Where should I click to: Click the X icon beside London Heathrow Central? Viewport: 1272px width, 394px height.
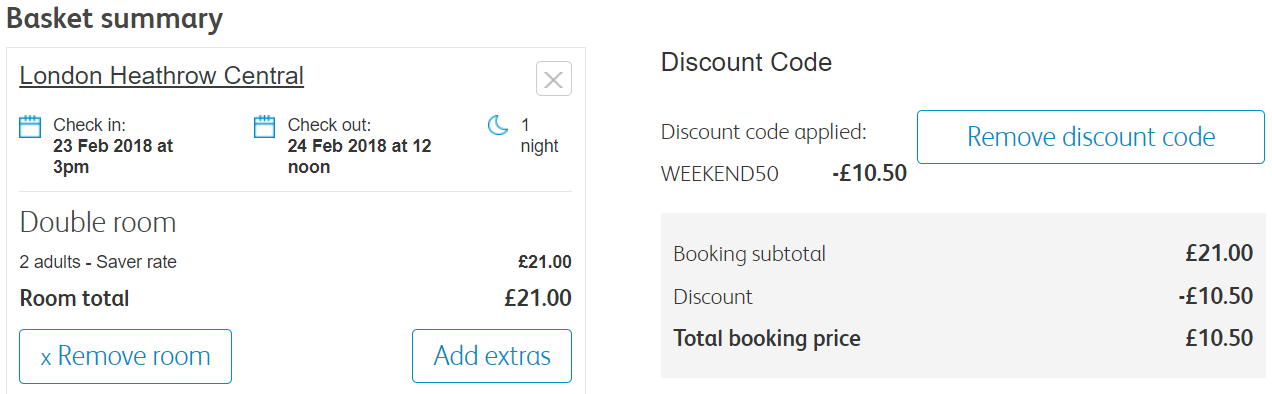[x=554, y=78]
